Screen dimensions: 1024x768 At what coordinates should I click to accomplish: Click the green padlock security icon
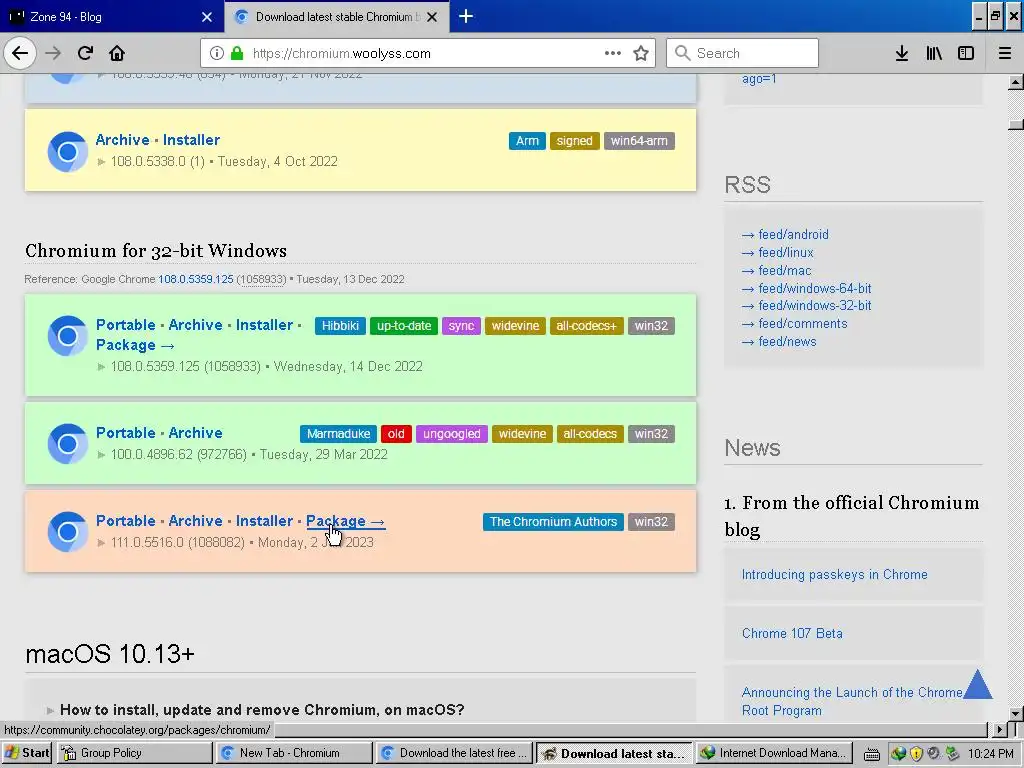[237, 53]
